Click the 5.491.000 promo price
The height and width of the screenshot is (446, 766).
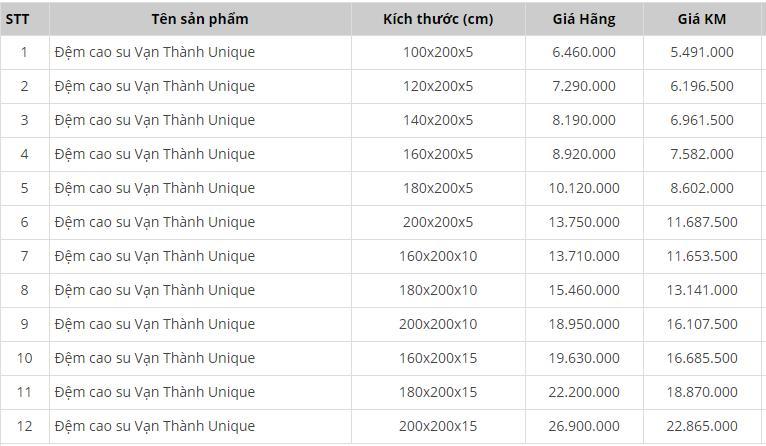(702, 52)
